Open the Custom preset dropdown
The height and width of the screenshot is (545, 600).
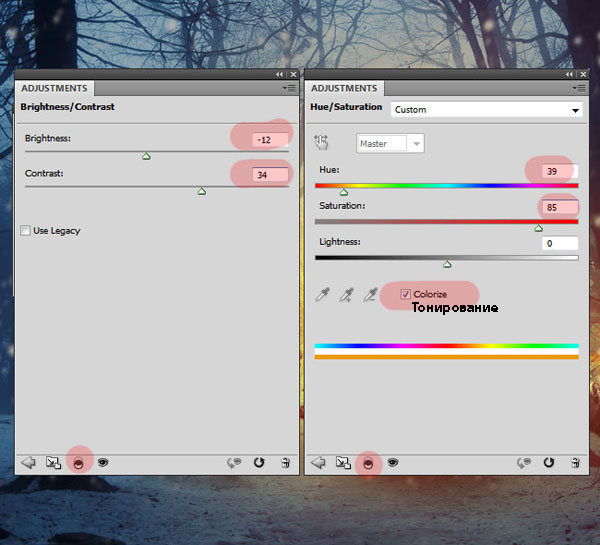487,110
